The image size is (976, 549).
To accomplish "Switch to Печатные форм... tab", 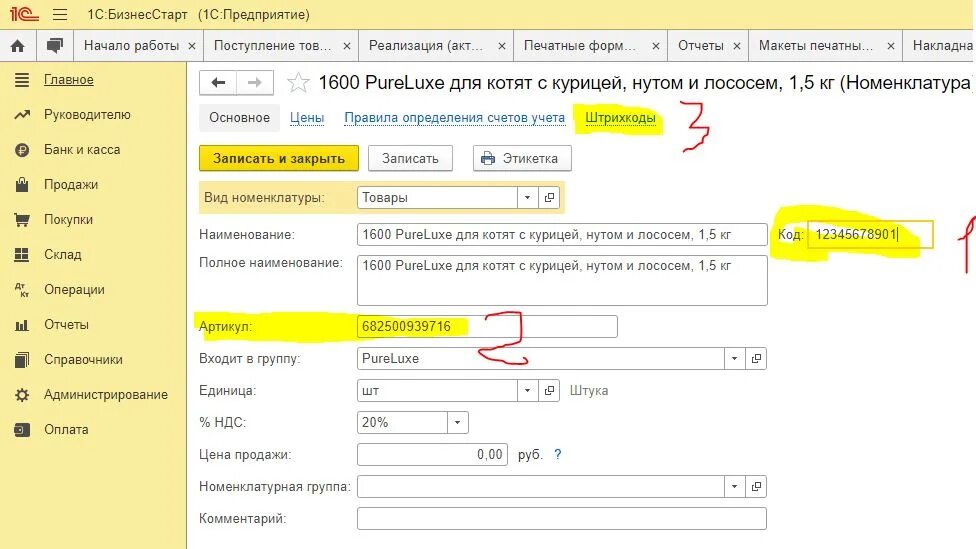I will (580, 45).
